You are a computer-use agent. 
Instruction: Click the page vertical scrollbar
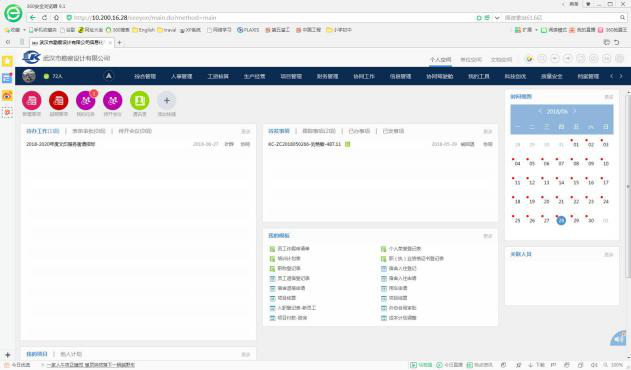[628, 185]
